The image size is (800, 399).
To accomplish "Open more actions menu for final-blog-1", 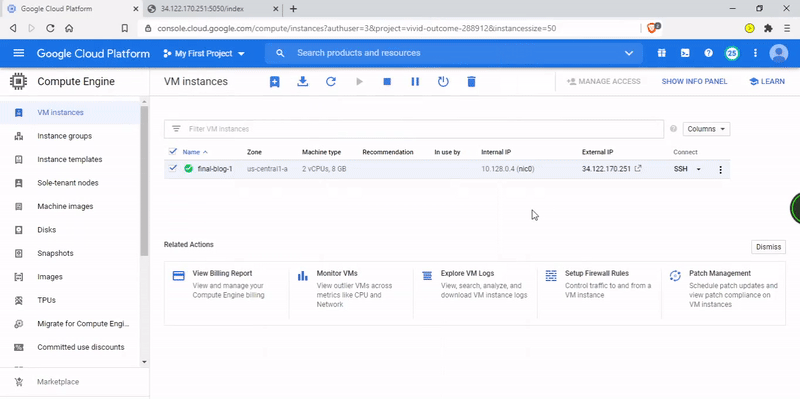I will pos(720,169).
